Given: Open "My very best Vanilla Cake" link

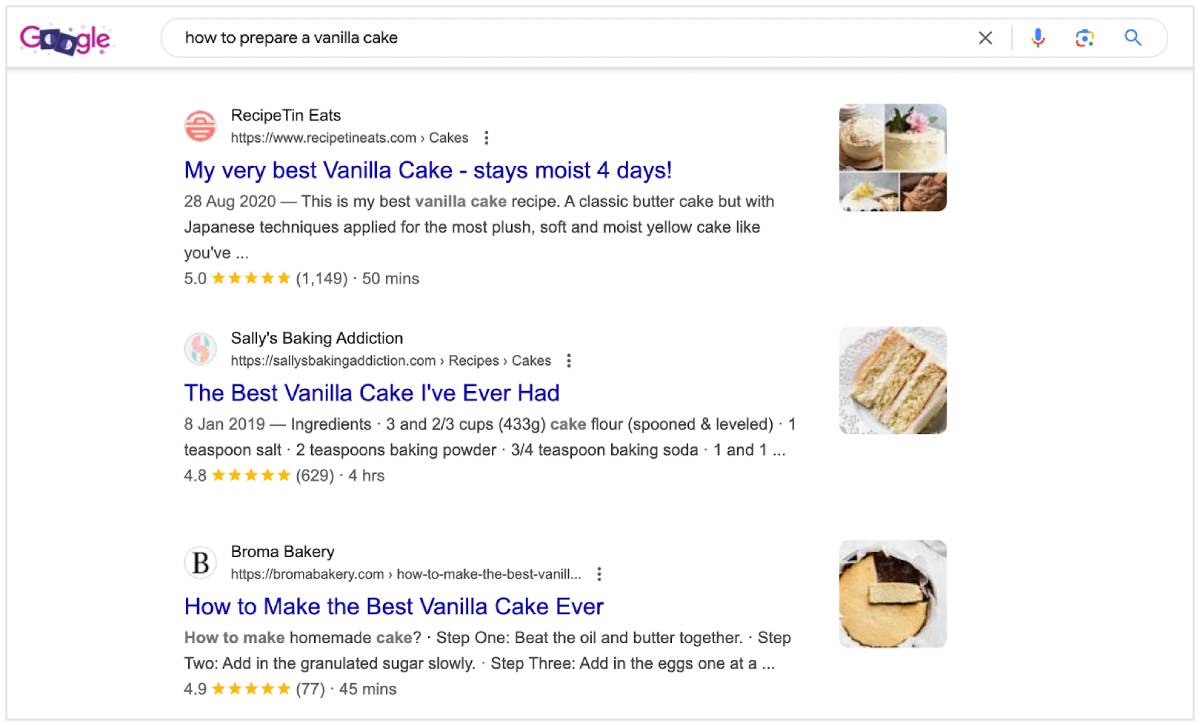Looking at the screenshot, I should [428, 170].
